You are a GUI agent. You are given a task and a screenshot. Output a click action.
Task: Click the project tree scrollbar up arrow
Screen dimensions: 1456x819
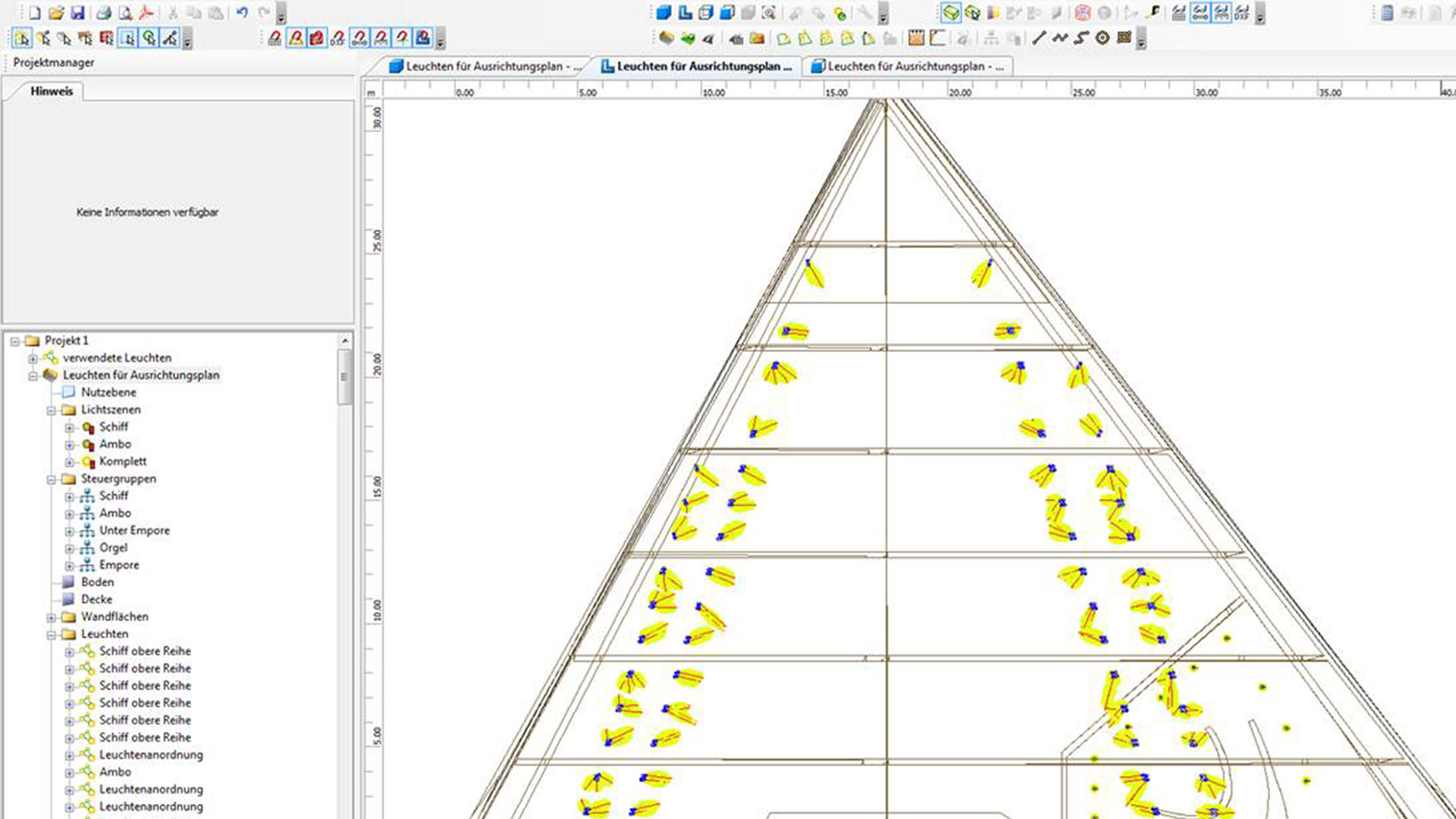[345, 340]
